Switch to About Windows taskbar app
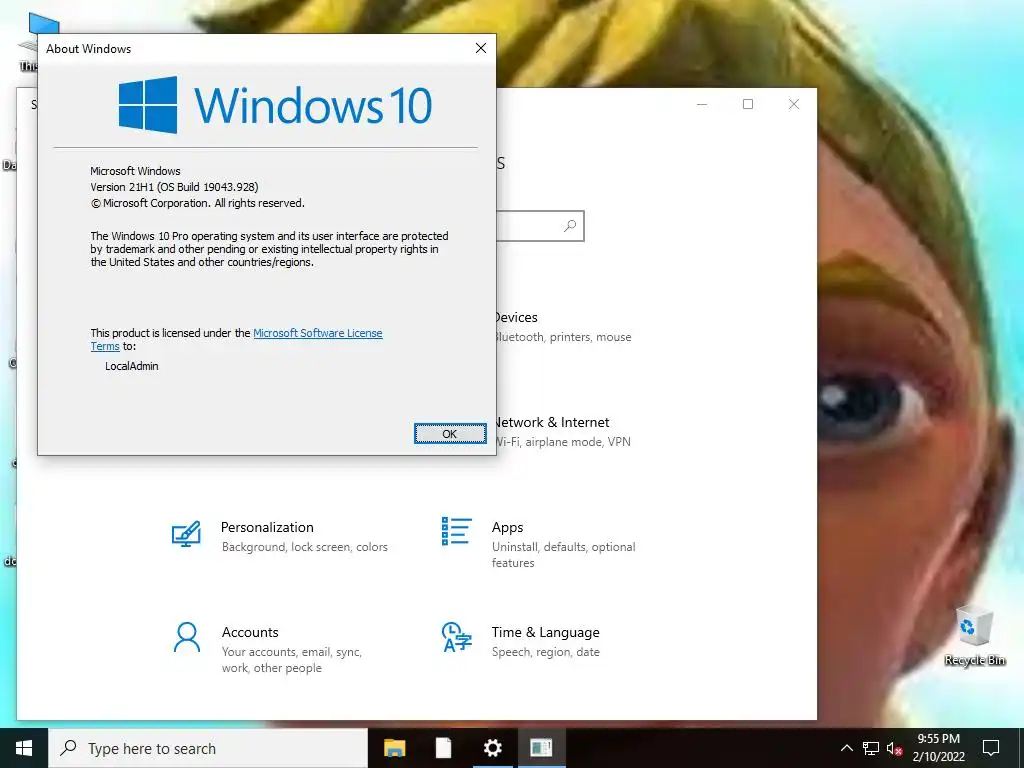The width and height of the screenshot is (1024, 768). (x=541, y=748)
